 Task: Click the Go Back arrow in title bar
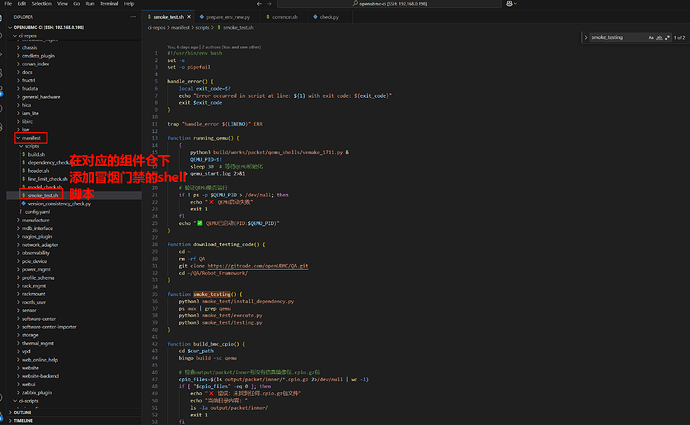(259, 4)
